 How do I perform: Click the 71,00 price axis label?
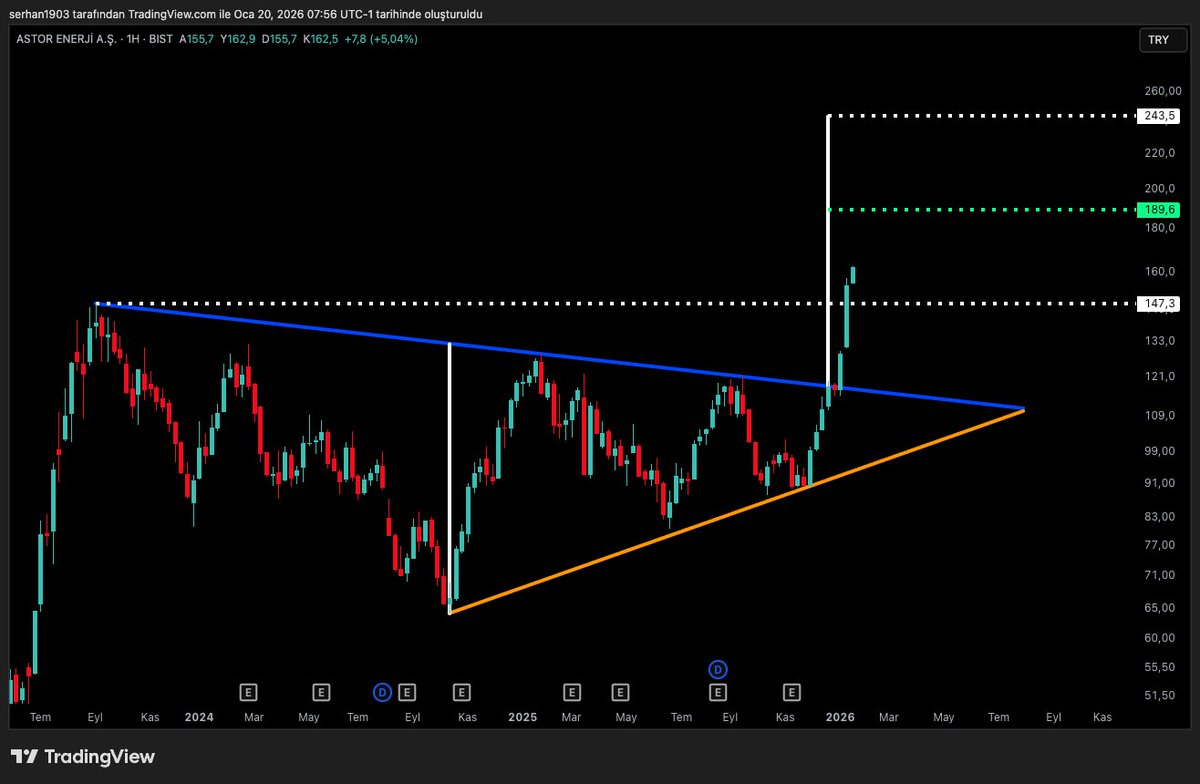pos(1160,575)
